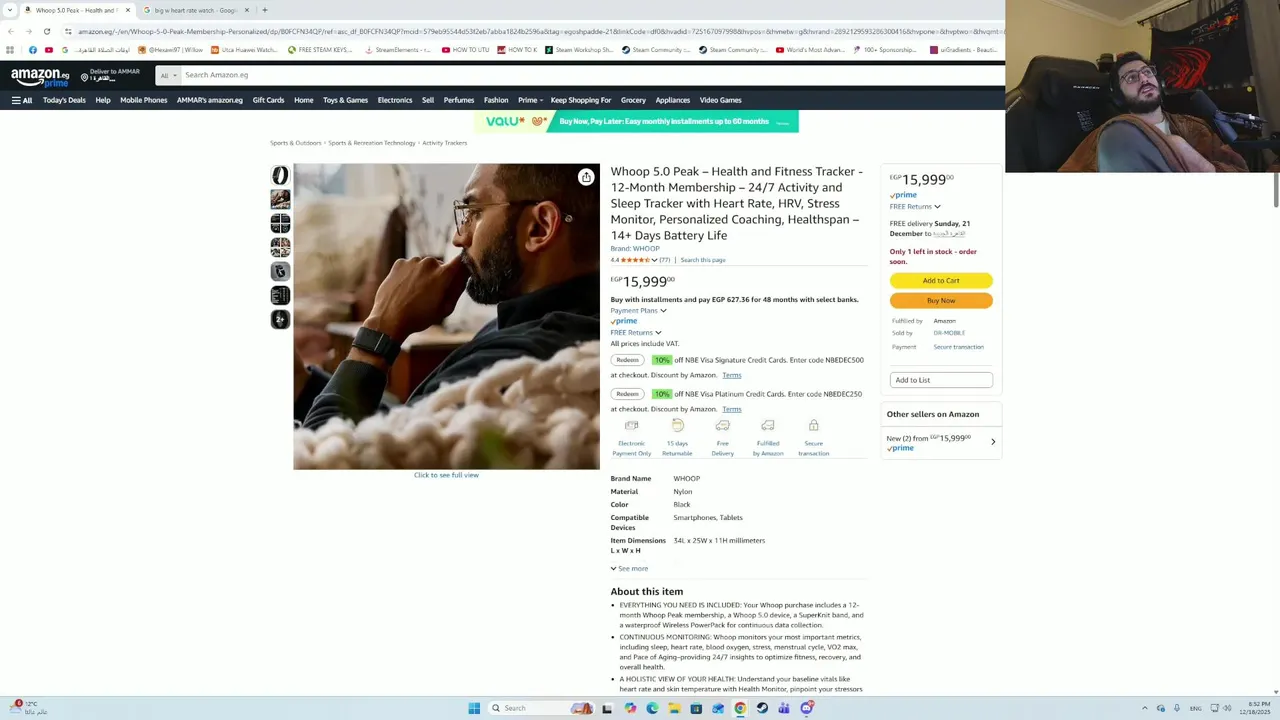
Task: Click the Secure transaction lock icon
Action: point(813,426)
